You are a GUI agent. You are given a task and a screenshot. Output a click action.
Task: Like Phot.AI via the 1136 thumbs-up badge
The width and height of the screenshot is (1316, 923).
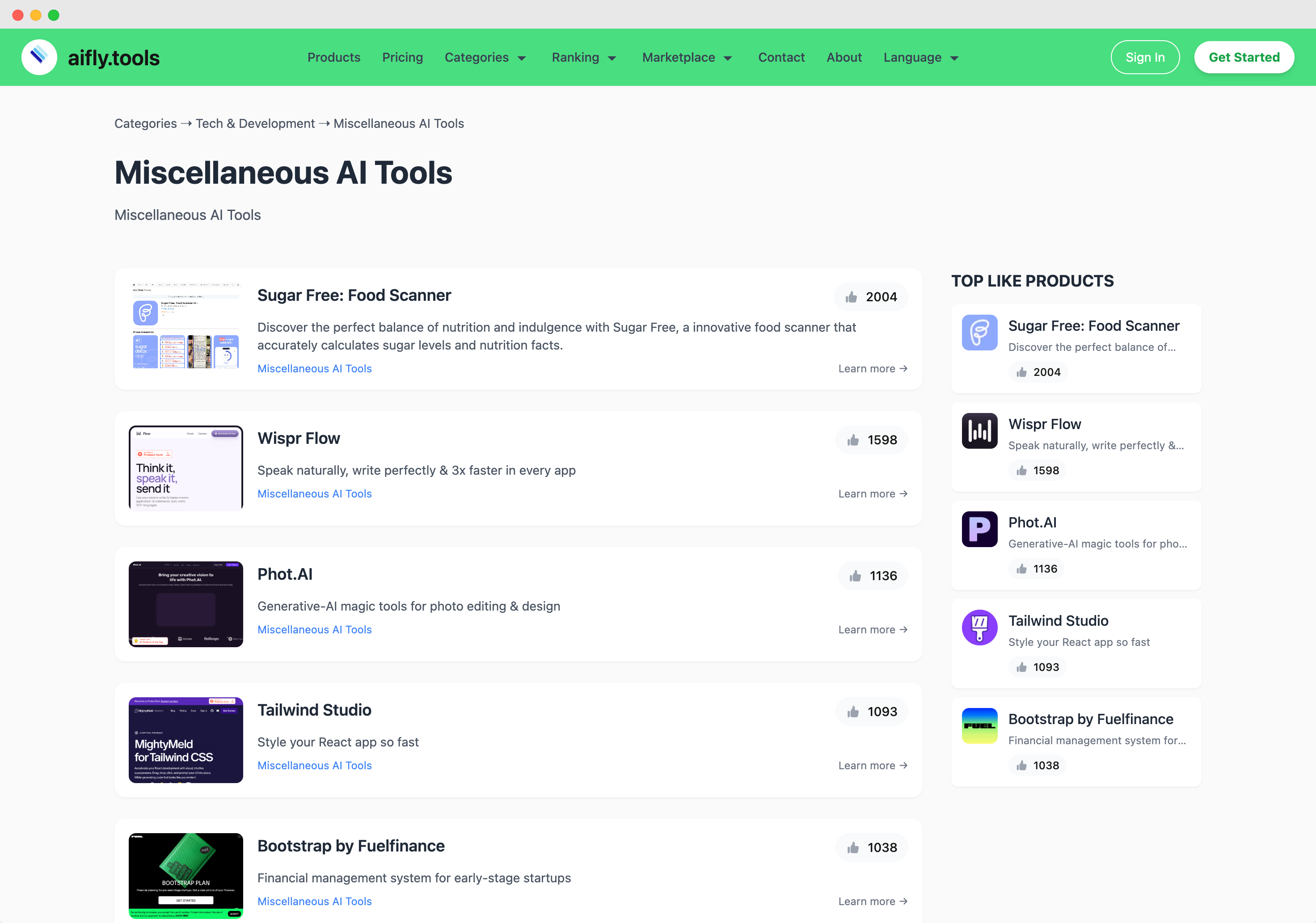click(x=873, y=576)
